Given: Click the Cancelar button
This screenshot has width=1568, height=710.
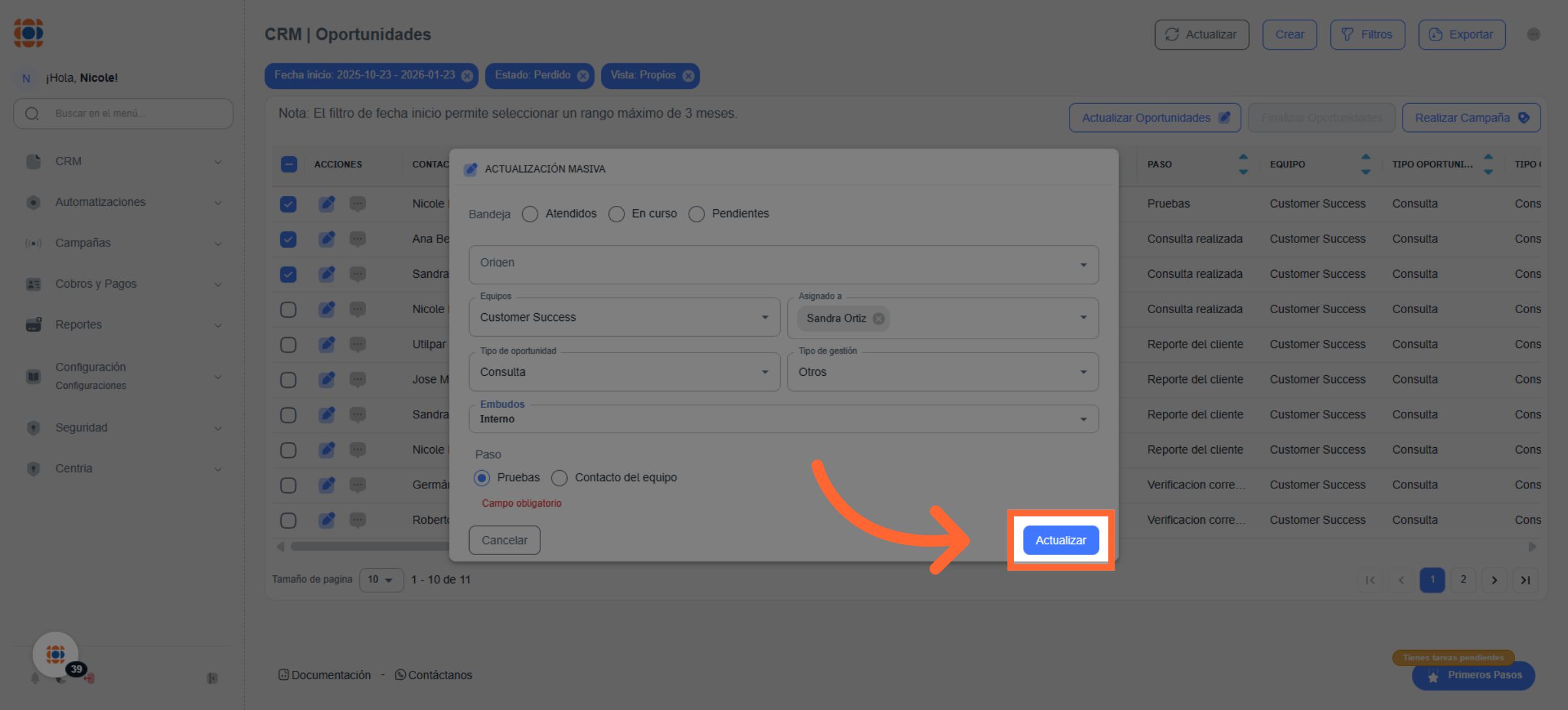Looking at the screenshot, I should click(x=504, y=540).
